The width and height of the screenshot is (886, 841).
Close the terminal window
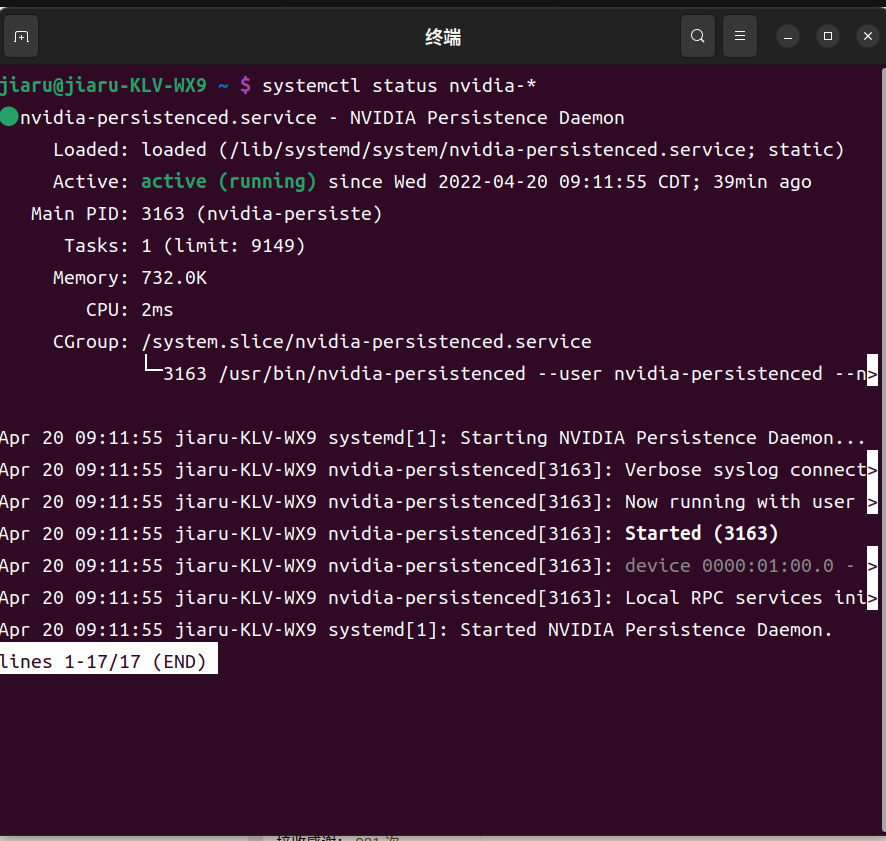pyautogui.click(x=868, y=37)
